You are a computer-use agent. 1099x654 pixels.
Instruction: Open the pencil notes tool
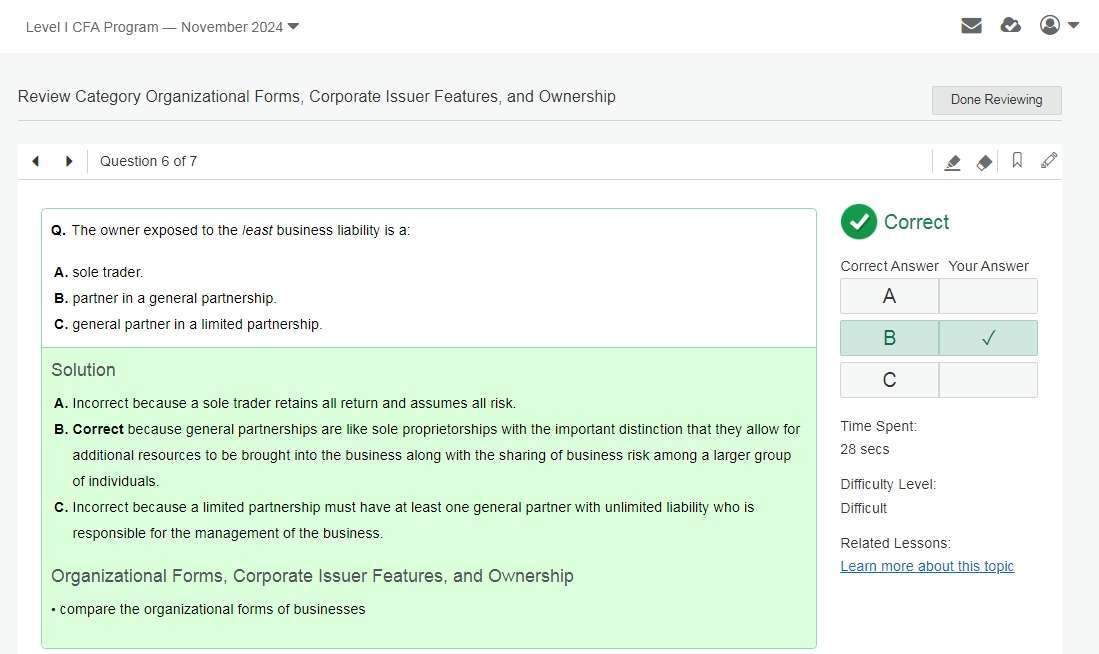(x=1048, y=161)
